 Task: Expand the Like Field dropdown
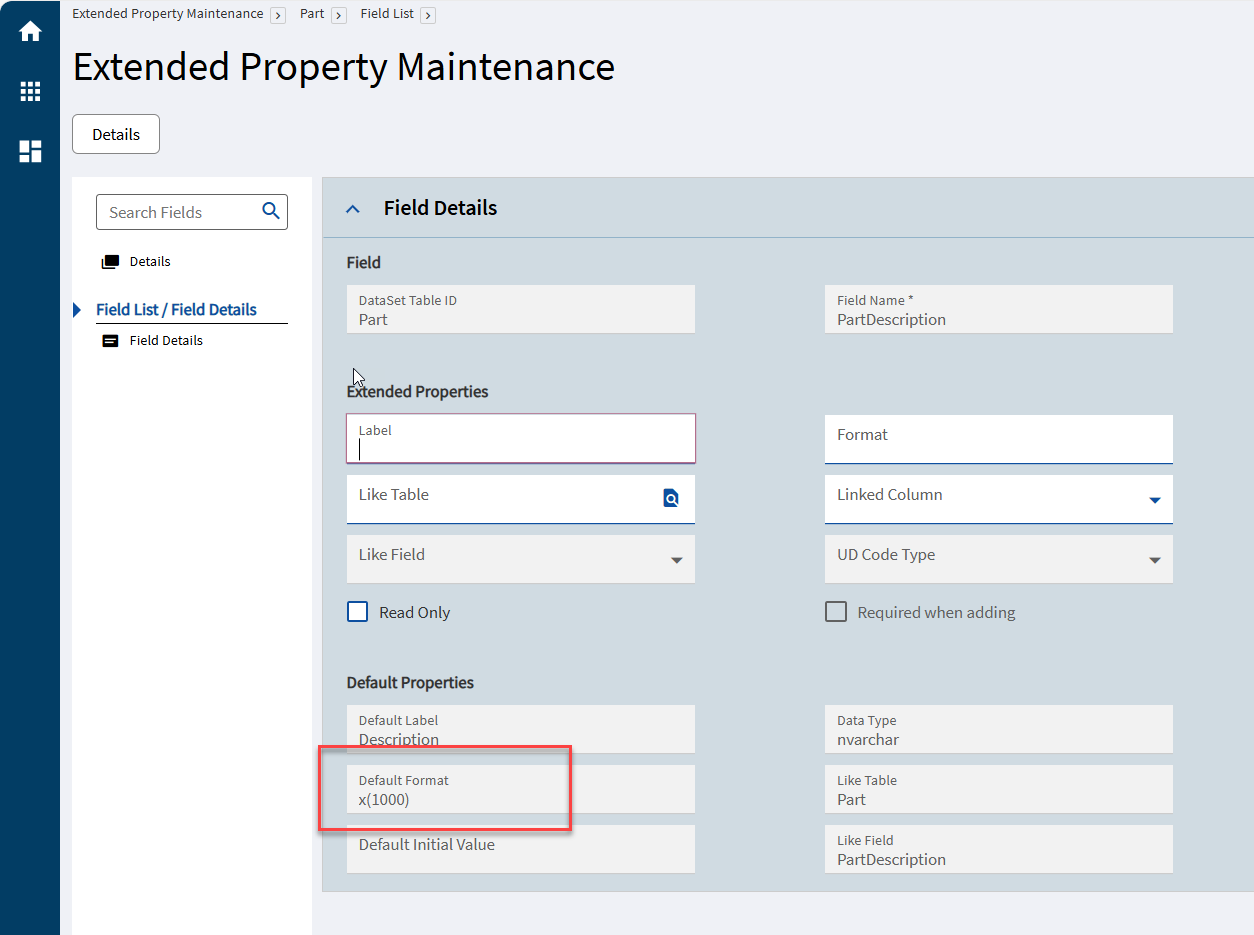[x=677, y=560]
